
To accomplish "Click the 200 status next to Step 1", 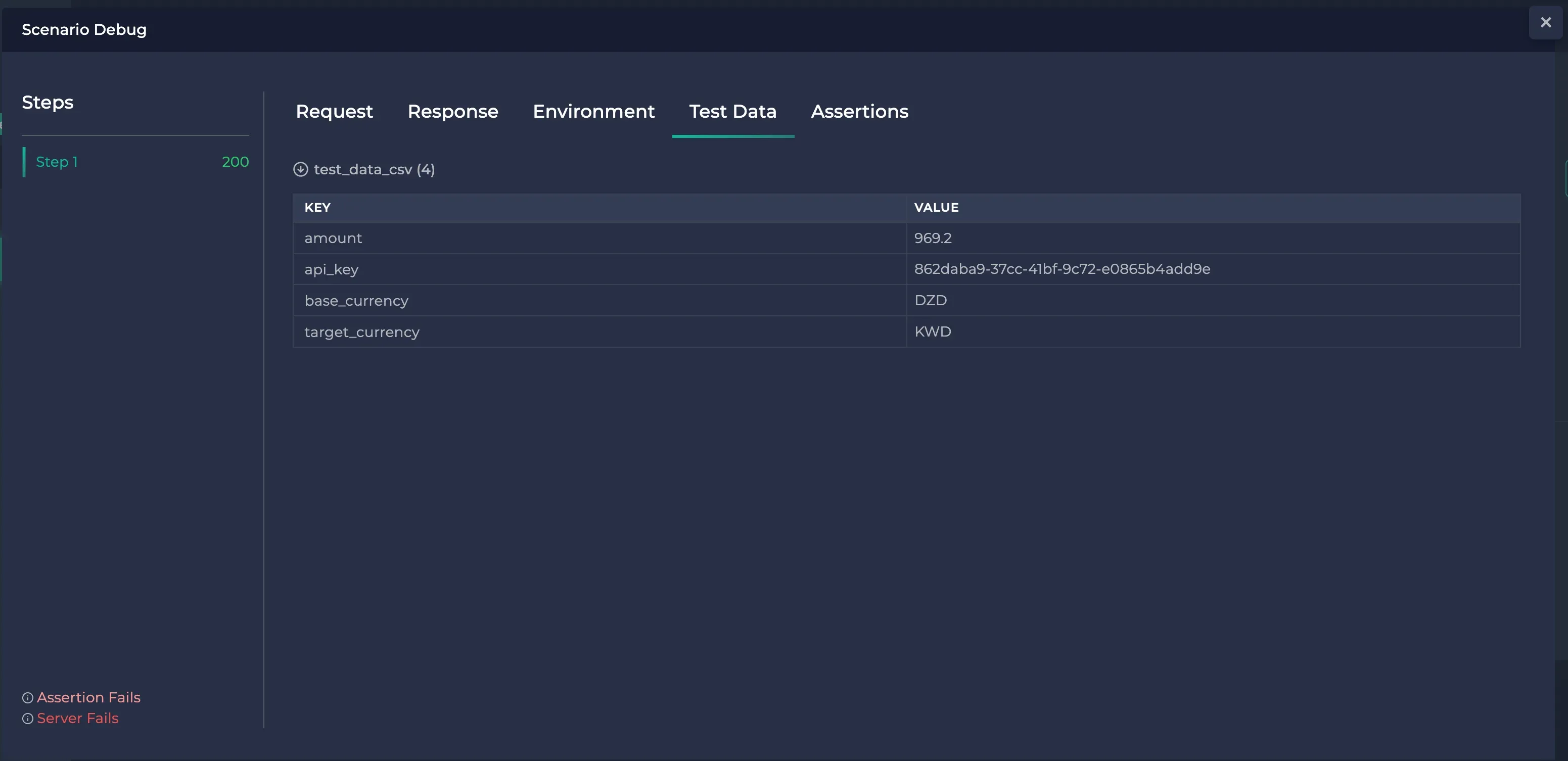I will (235, 162).
